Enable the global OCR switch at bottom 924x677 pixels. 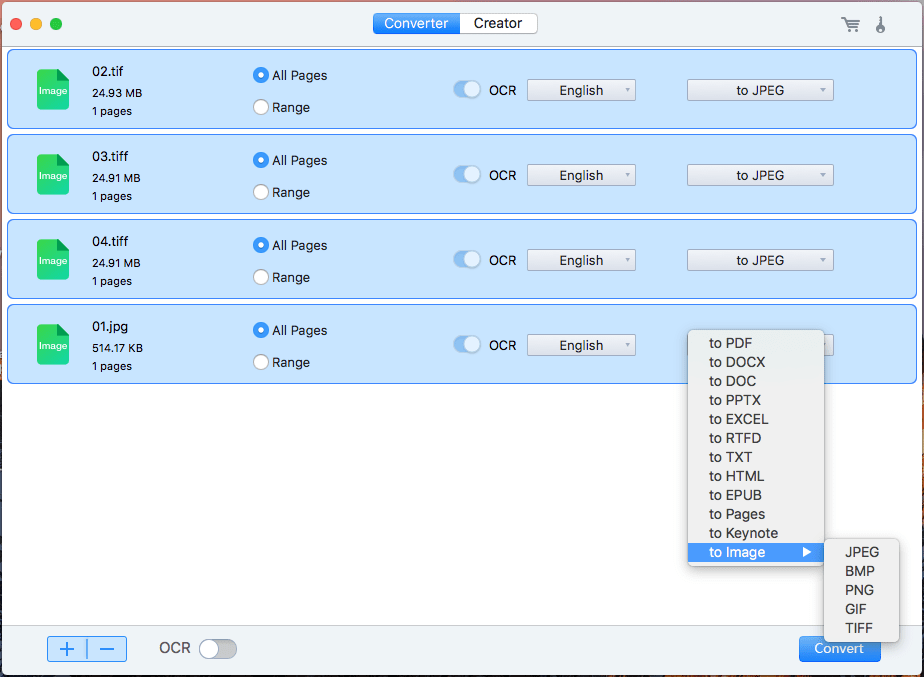[218, 649]
